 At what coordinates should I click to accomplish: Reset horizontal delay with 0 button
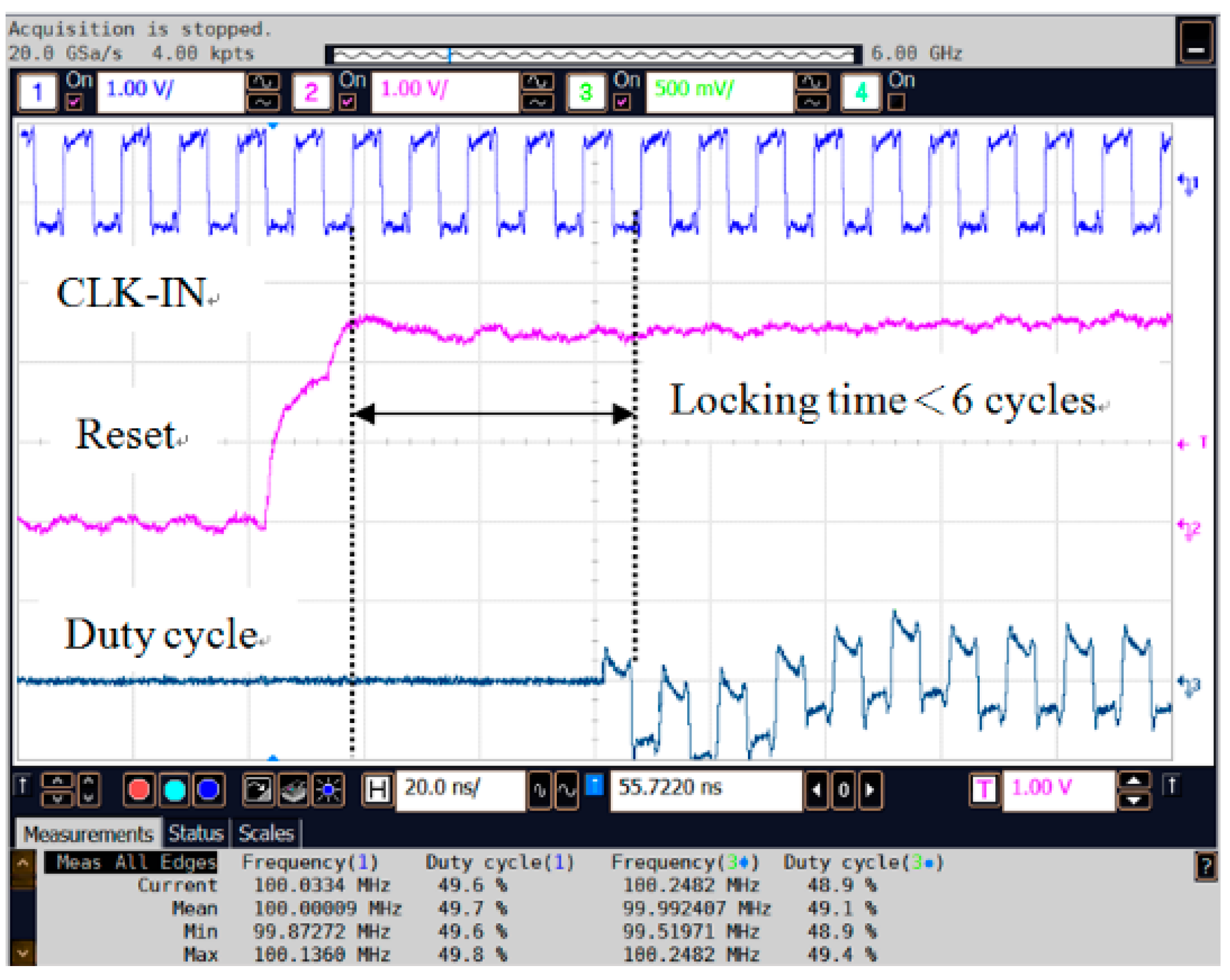click(843, 790)
